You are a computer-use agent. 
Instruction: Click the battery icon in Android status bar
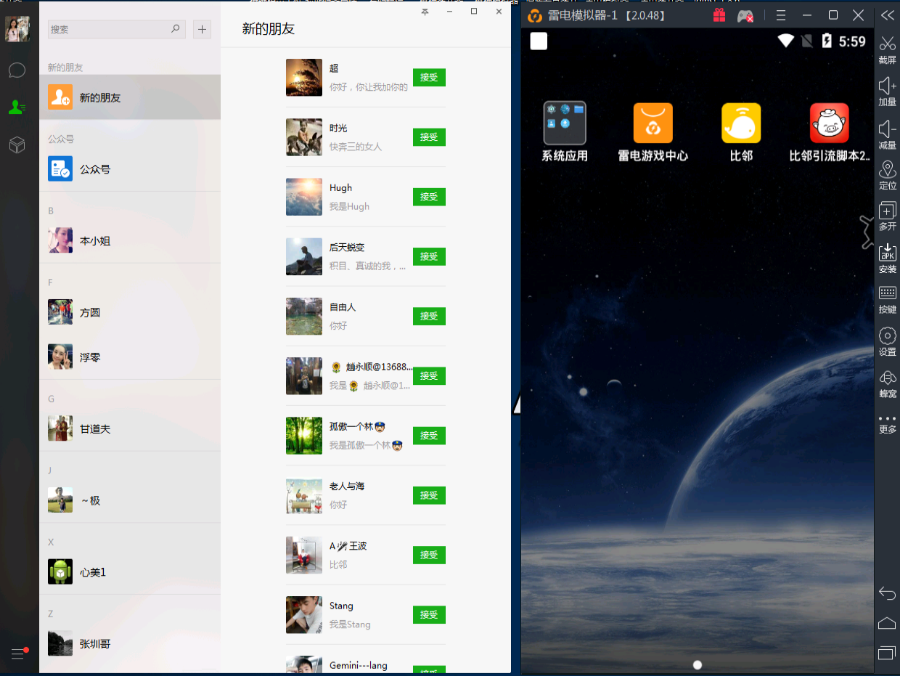(827, 41)
